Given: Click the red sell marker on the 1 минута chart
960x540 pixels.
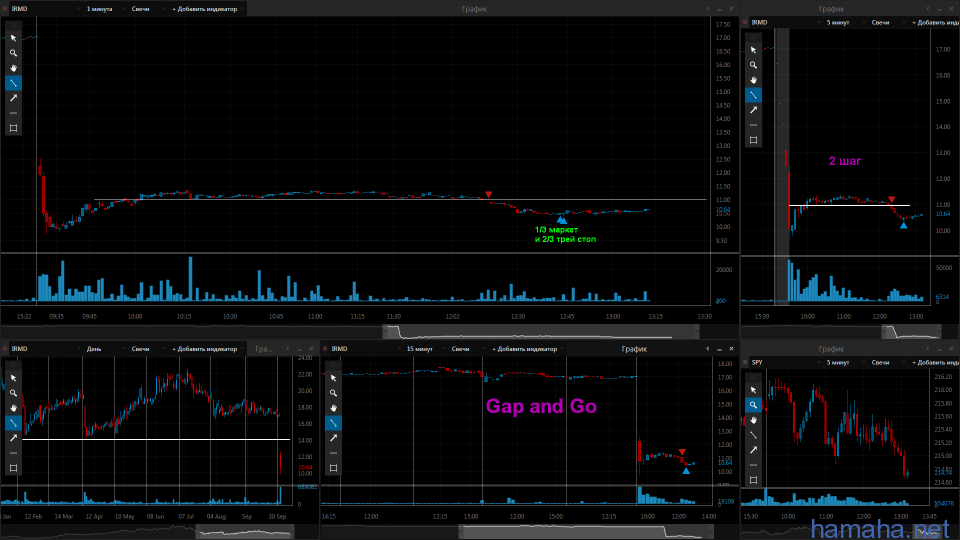Looking at the screenshot, I should click(489, 195).
